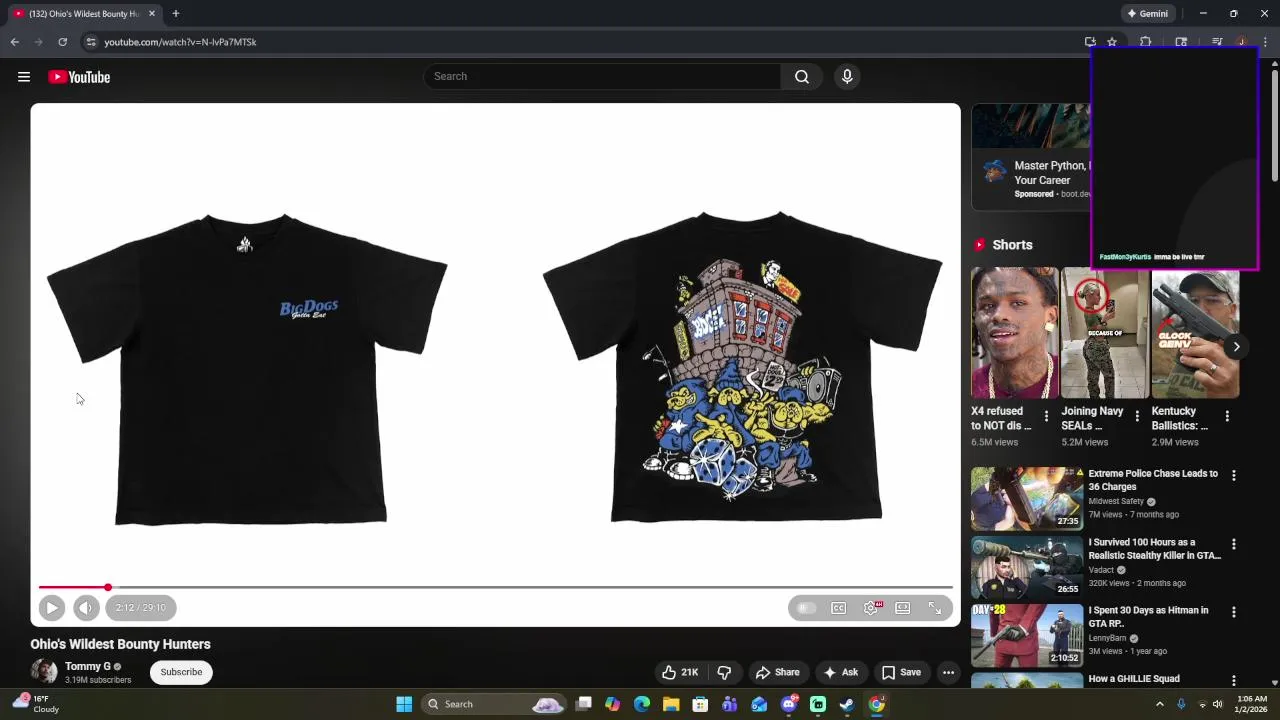The height and width of the screenshot is (720, 1280).
Task: Show hidden system tray icons chevron
Action: 1160,704
